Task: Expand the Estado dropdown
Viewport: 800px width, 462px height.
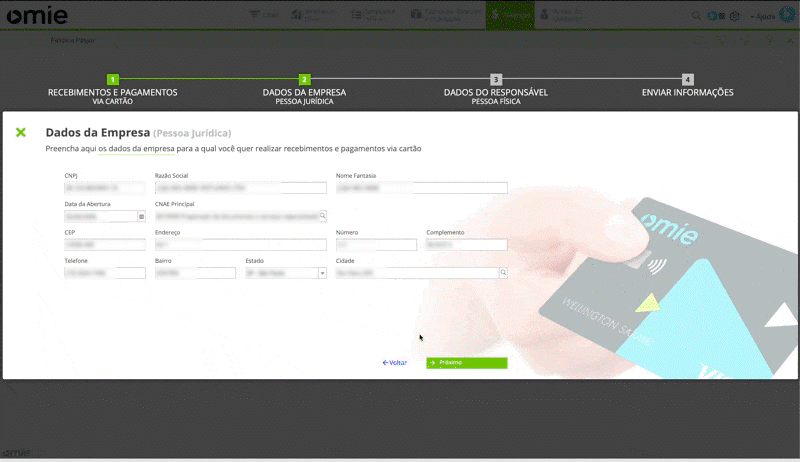Action: 322,272
